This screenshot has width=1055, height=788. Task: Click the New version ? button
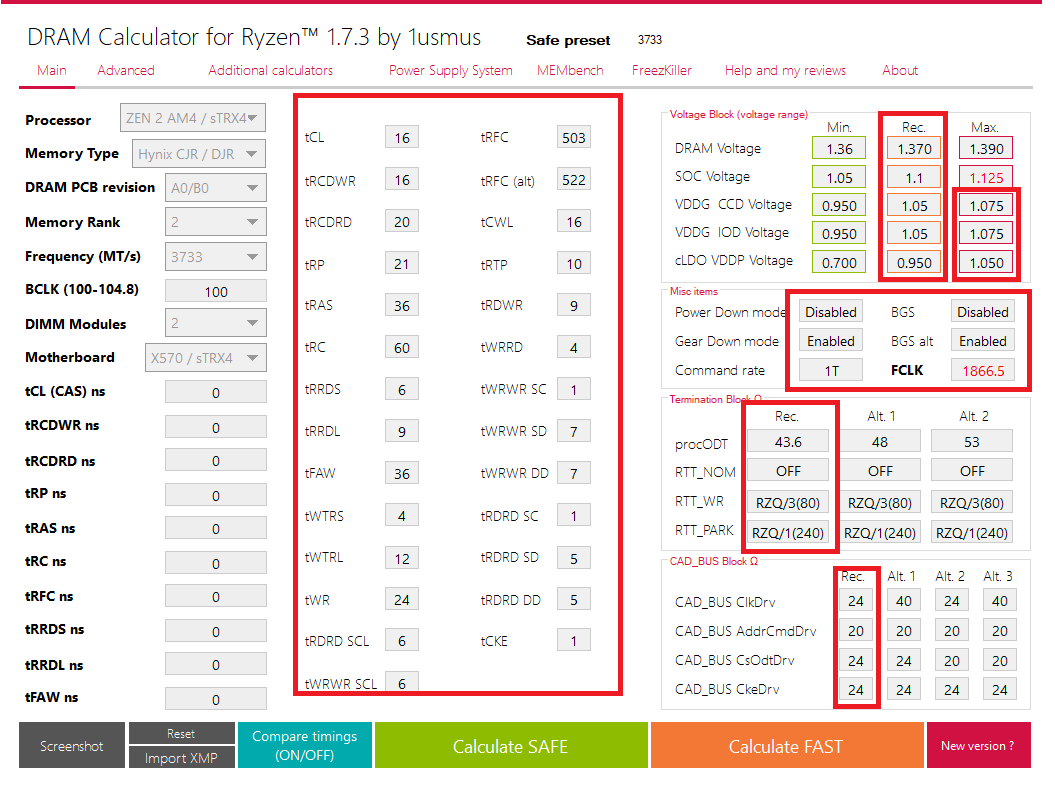(x=978, y=746)
